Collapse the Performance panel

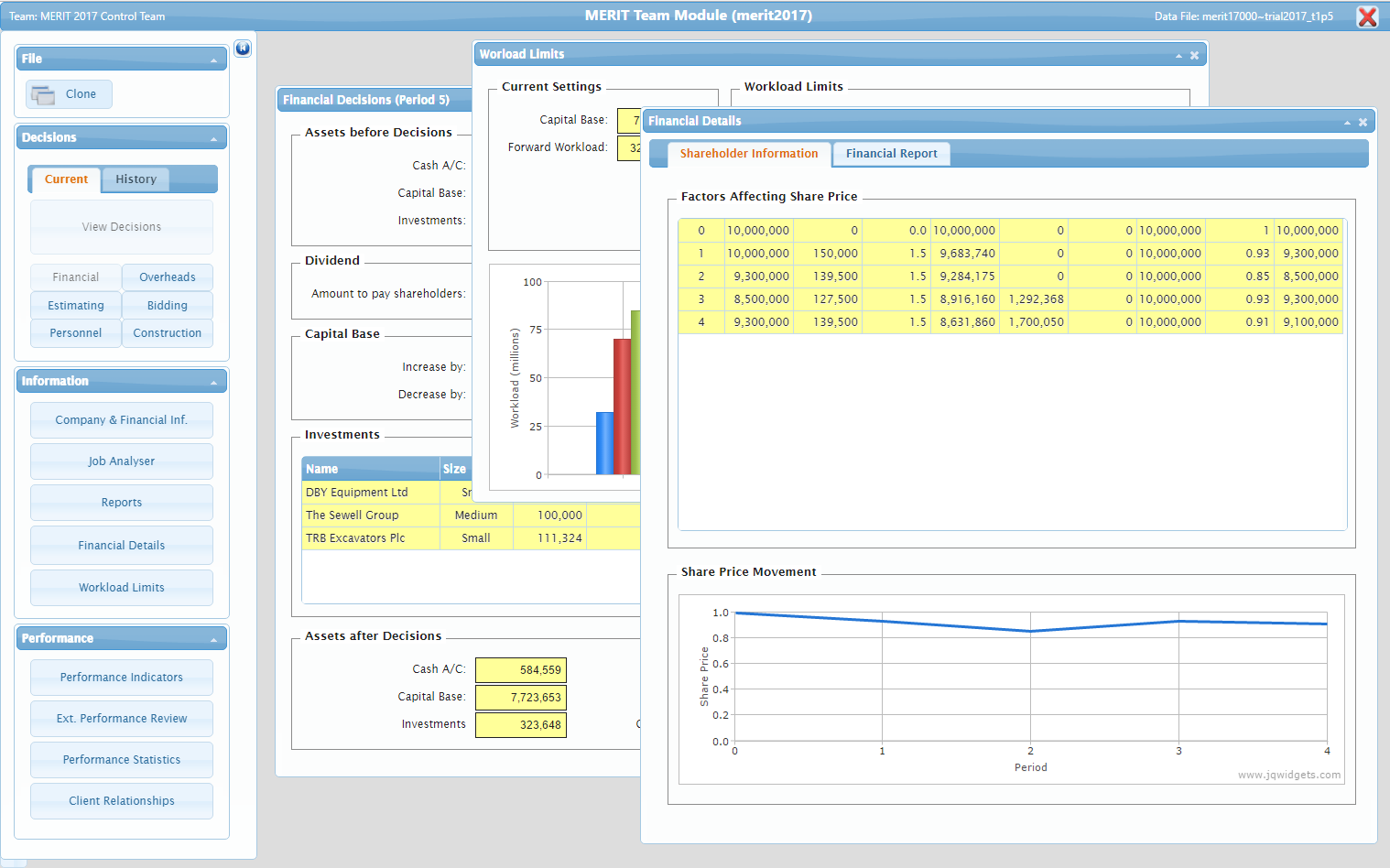[213, 640]
